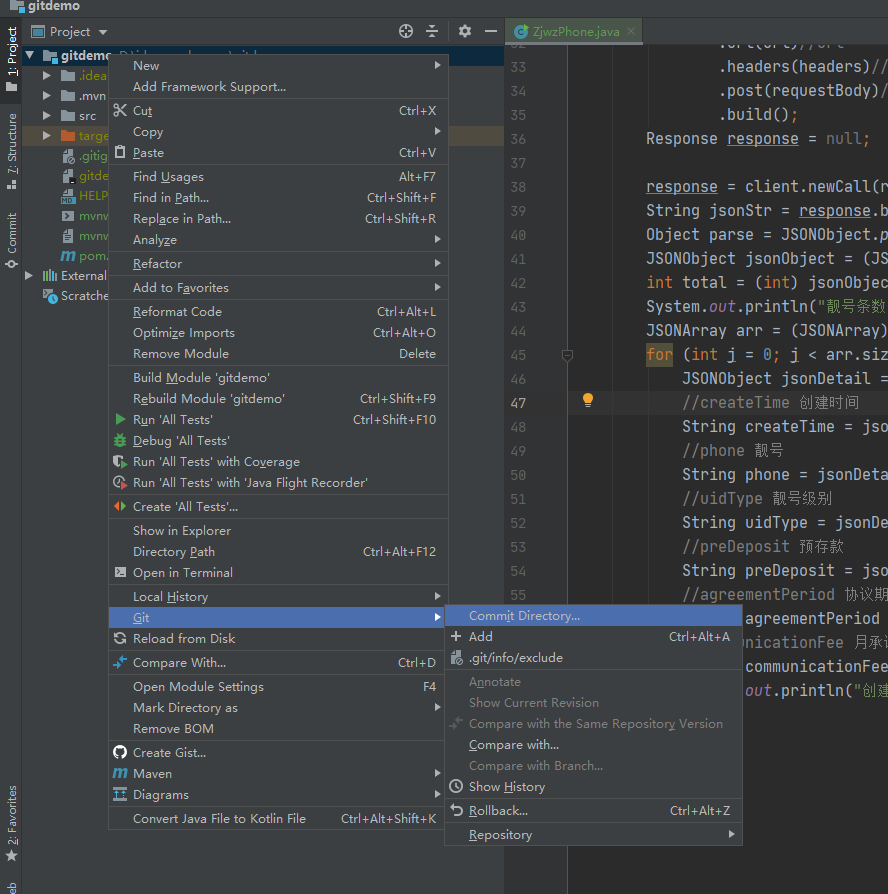Click the Maven menu icon
Image resolution: width=888 pixels, height=894 pixels.
[x=120, y=774]
